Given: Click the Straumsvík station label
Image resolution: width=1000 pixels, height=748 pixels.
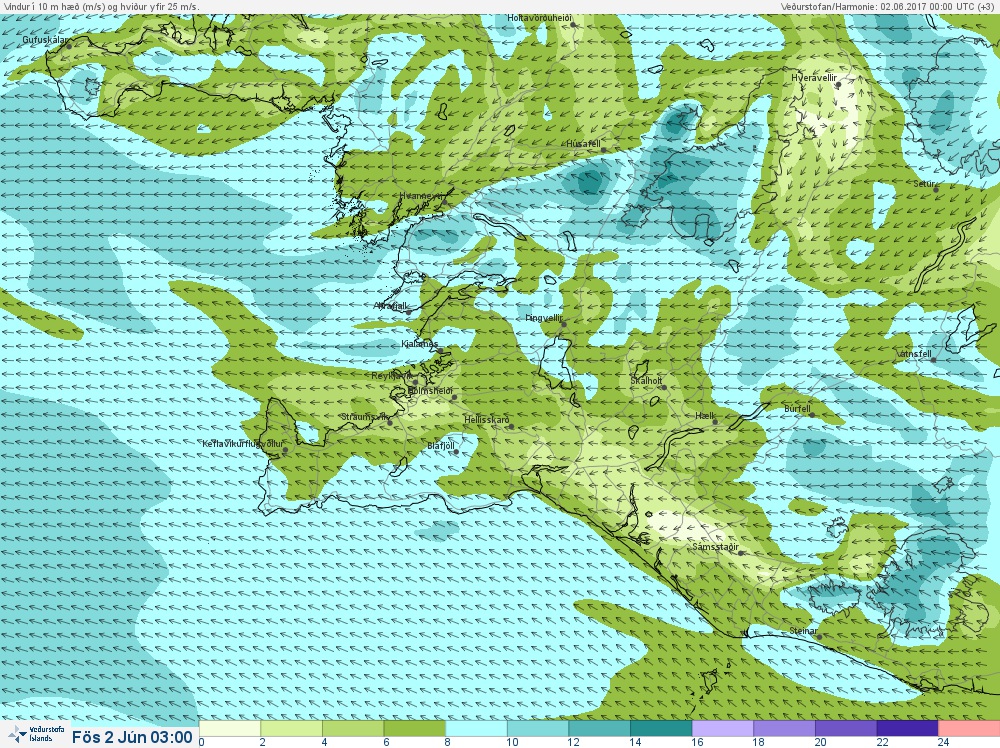Looking at the screenshot, I should pyautogui.click(x=365, y=417).
